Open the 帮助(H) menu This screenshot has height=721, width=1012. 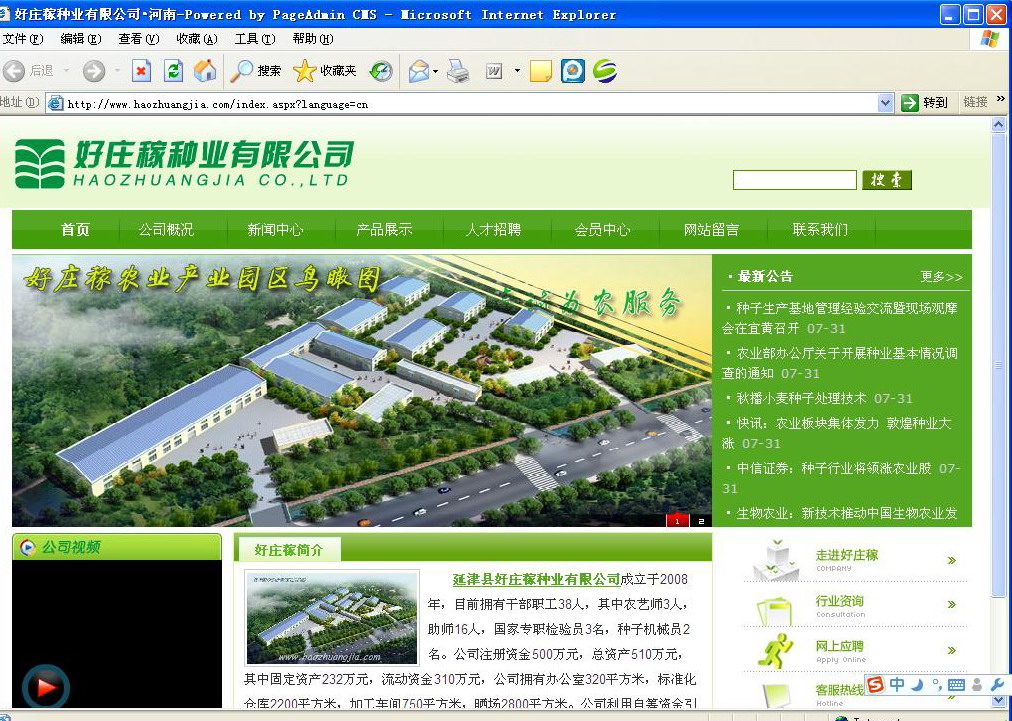(313, 39)
